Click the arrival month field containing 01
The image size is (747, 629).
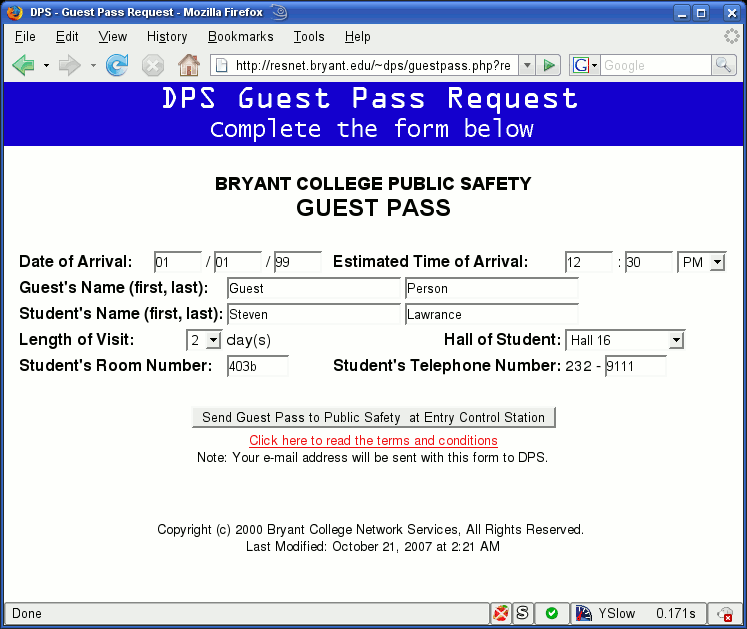(178, 262)
